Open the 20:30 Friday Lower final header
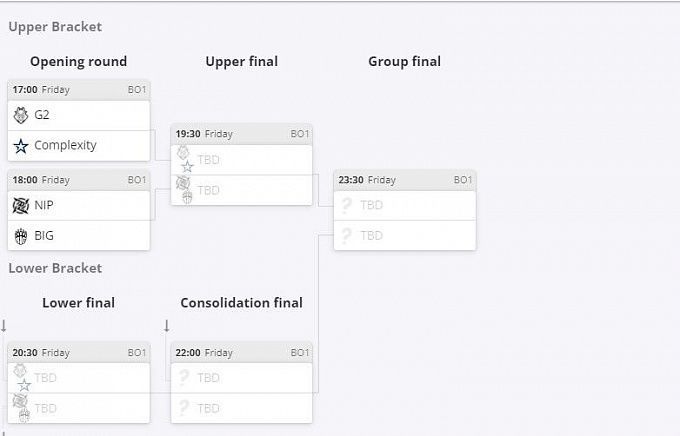The height and width of the screenshot is (436, 680). [x=78, y=353]
